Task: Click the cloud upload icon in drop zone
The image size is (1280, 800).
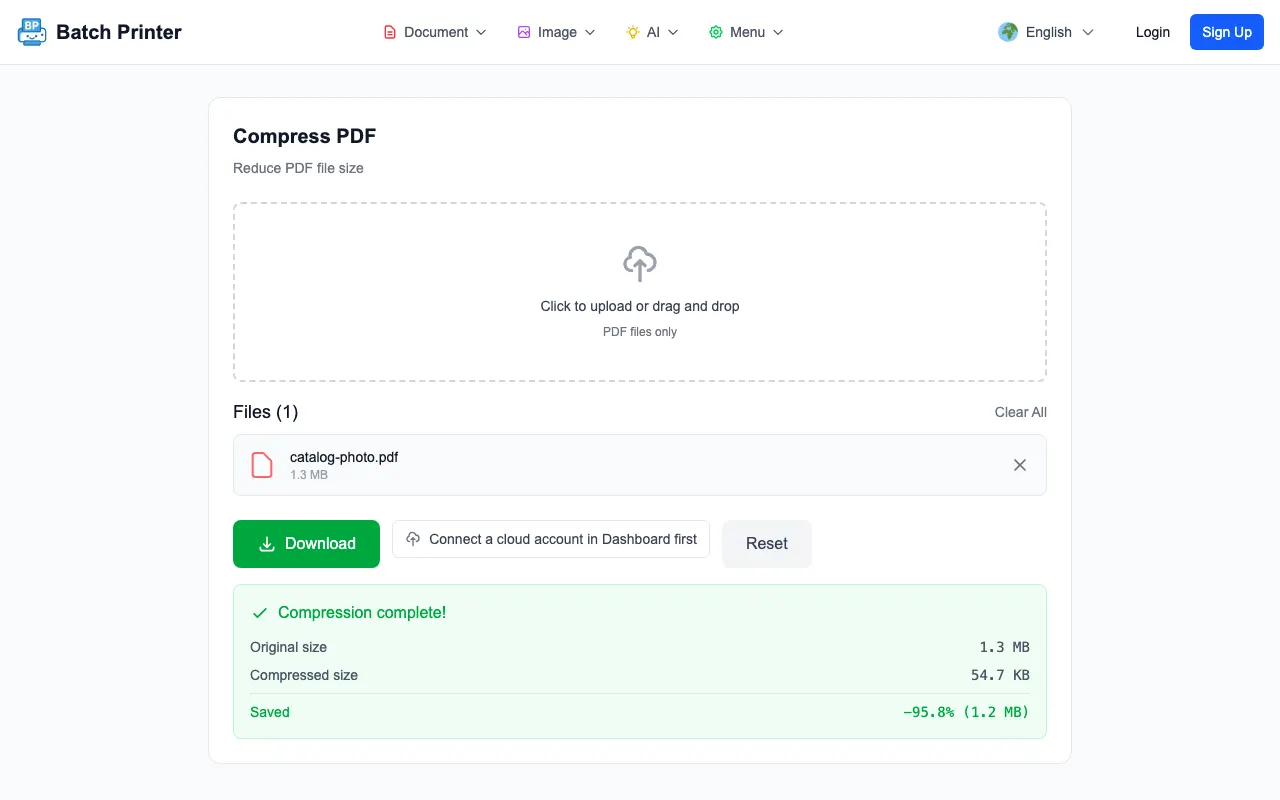Action: 640,264
